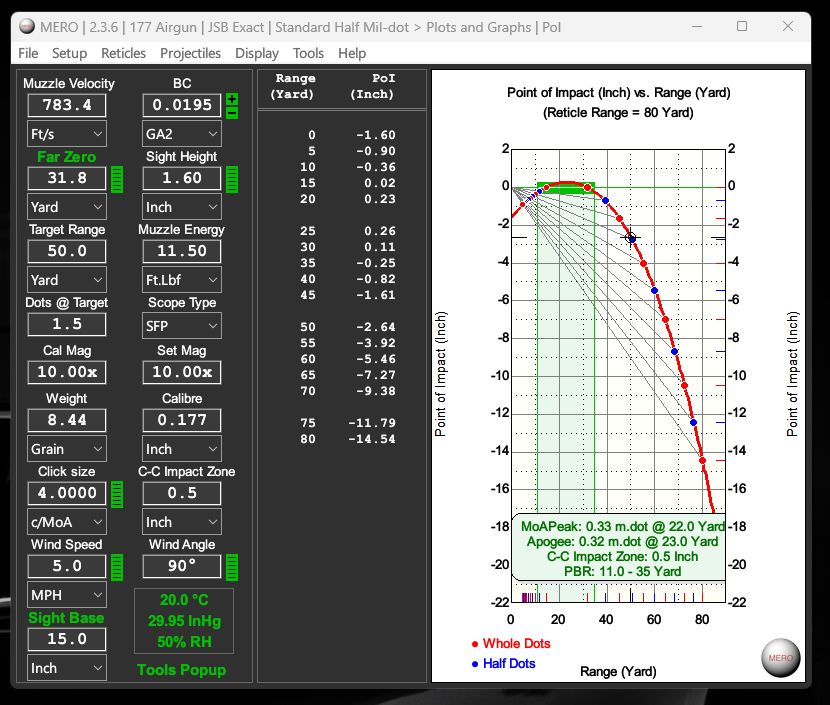The image size is (830, 705).
Task: Click green striped bar beside Wind Speed
Action: (x=117, y=567)
